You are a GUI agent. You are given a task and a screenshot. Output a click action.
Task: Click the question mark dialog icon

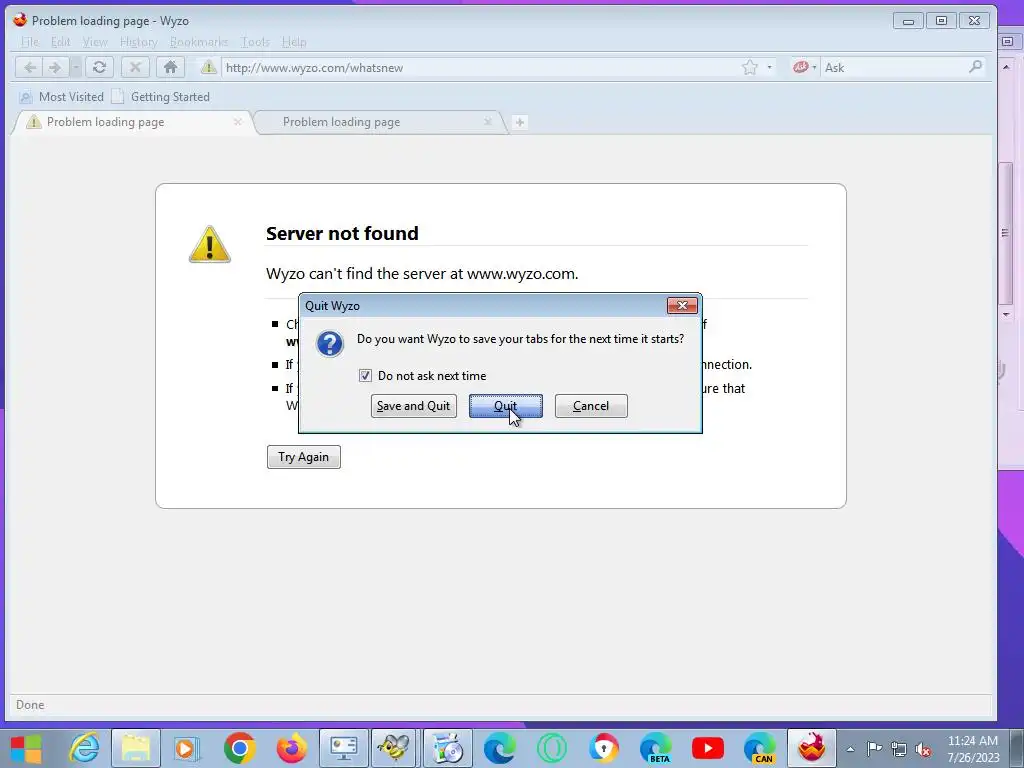click(x=330, y=343)
